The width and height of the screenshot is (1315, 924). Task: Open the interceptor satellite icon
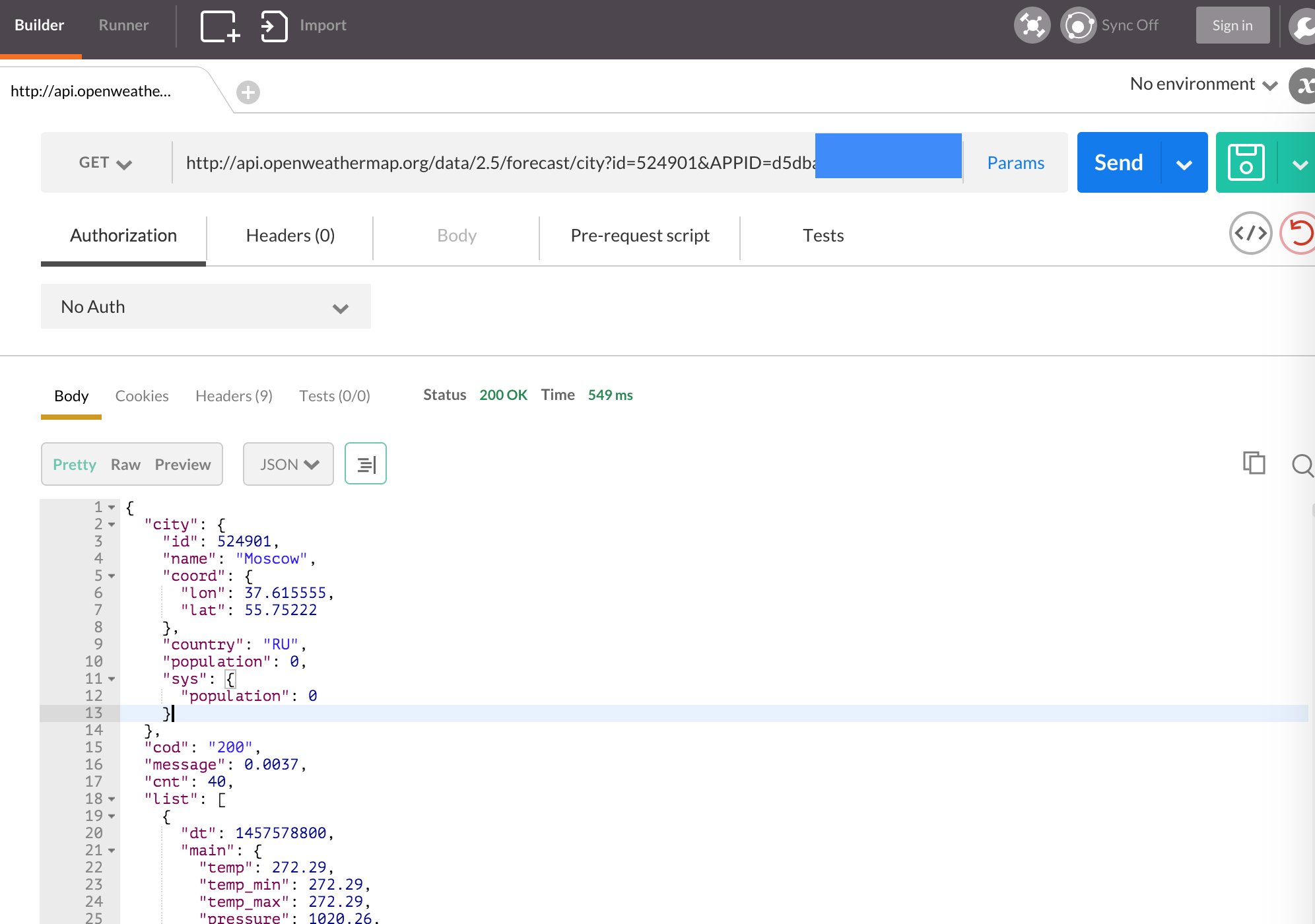pyautogui.click(x=1032, y=26)
